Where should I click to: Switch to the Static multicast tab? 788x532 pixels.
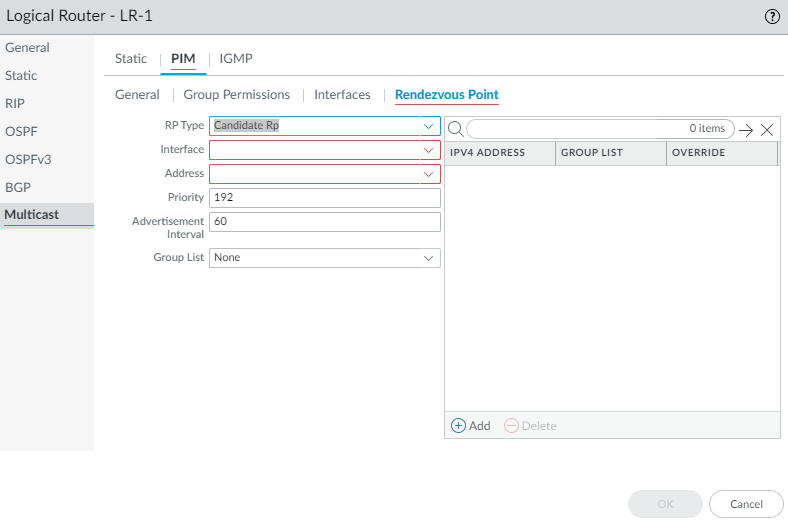point(131,59)
